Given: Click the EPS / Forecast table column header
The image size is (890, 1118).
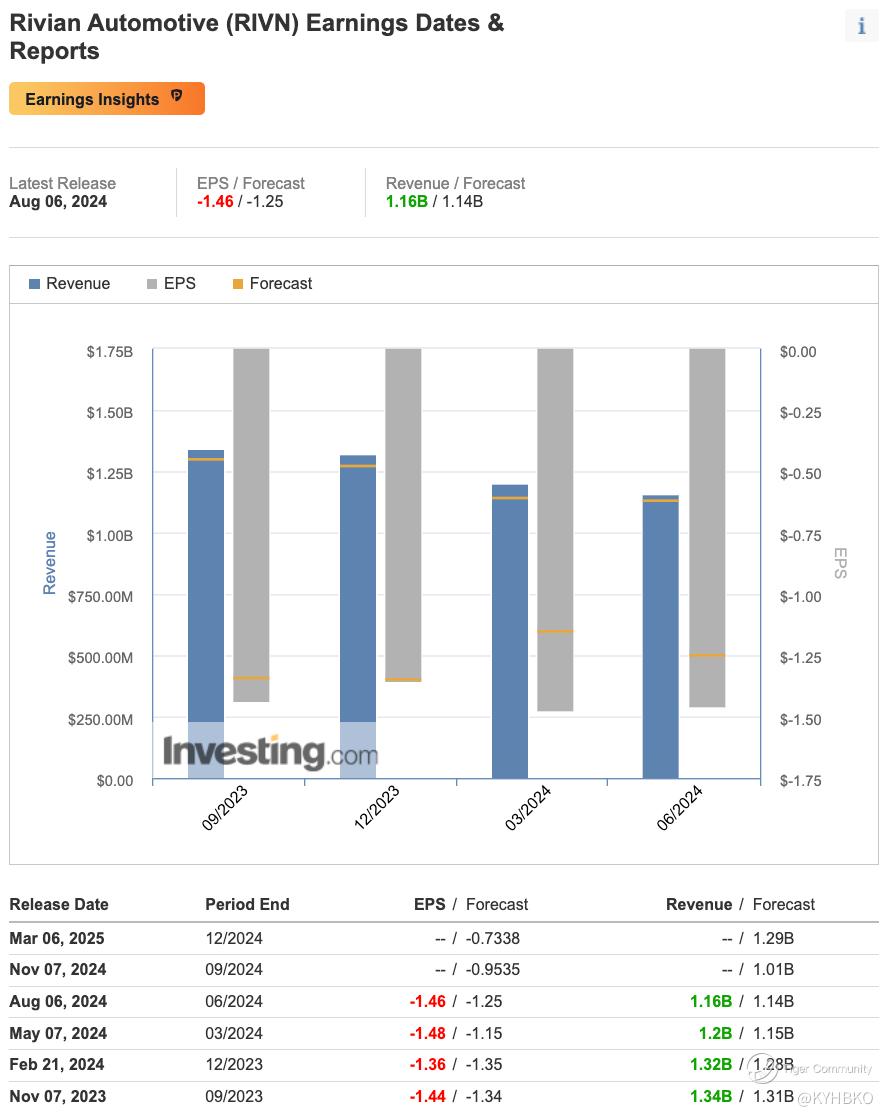Looking at the screenshot, I should (x=471, y=904).
